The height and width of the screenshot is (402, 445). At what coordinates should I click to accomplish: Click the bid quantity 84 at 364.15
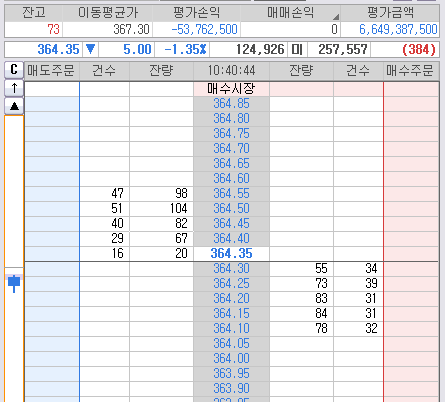(321, 314)
